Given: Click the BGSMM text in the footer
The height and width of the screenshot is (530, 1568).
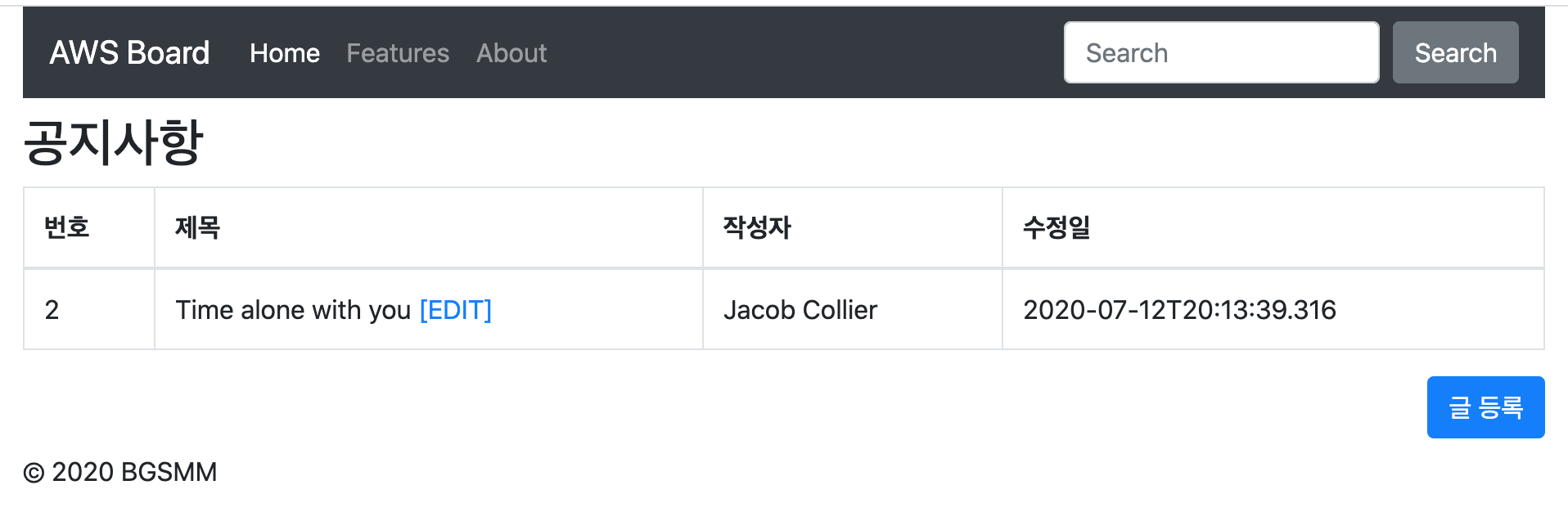Looking at the screenshot, I should click(169, 472).
